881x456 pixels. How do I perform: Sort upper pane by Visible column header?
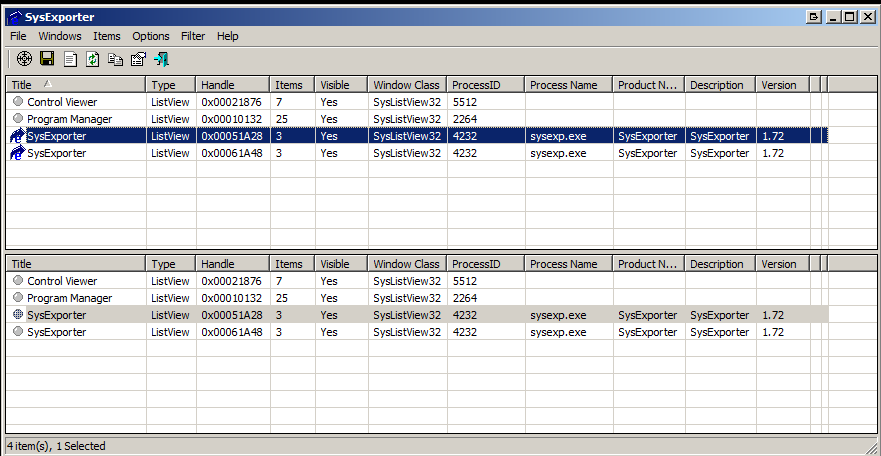pyautogui.click(x=341, y=85)
